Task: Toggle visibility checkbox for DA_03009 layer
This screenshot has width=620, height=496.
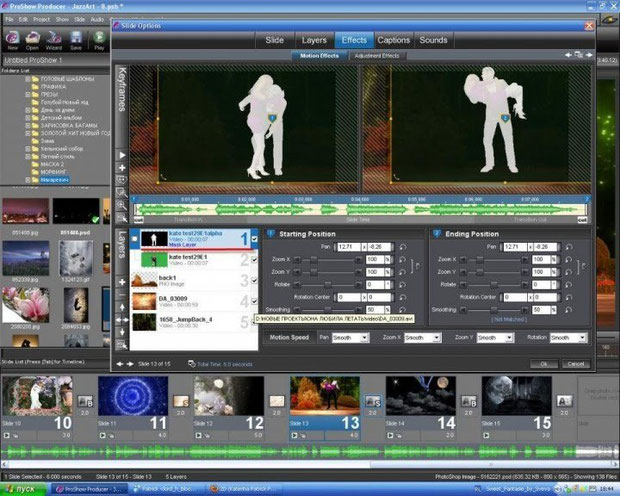Action: [x=254, y=301]
